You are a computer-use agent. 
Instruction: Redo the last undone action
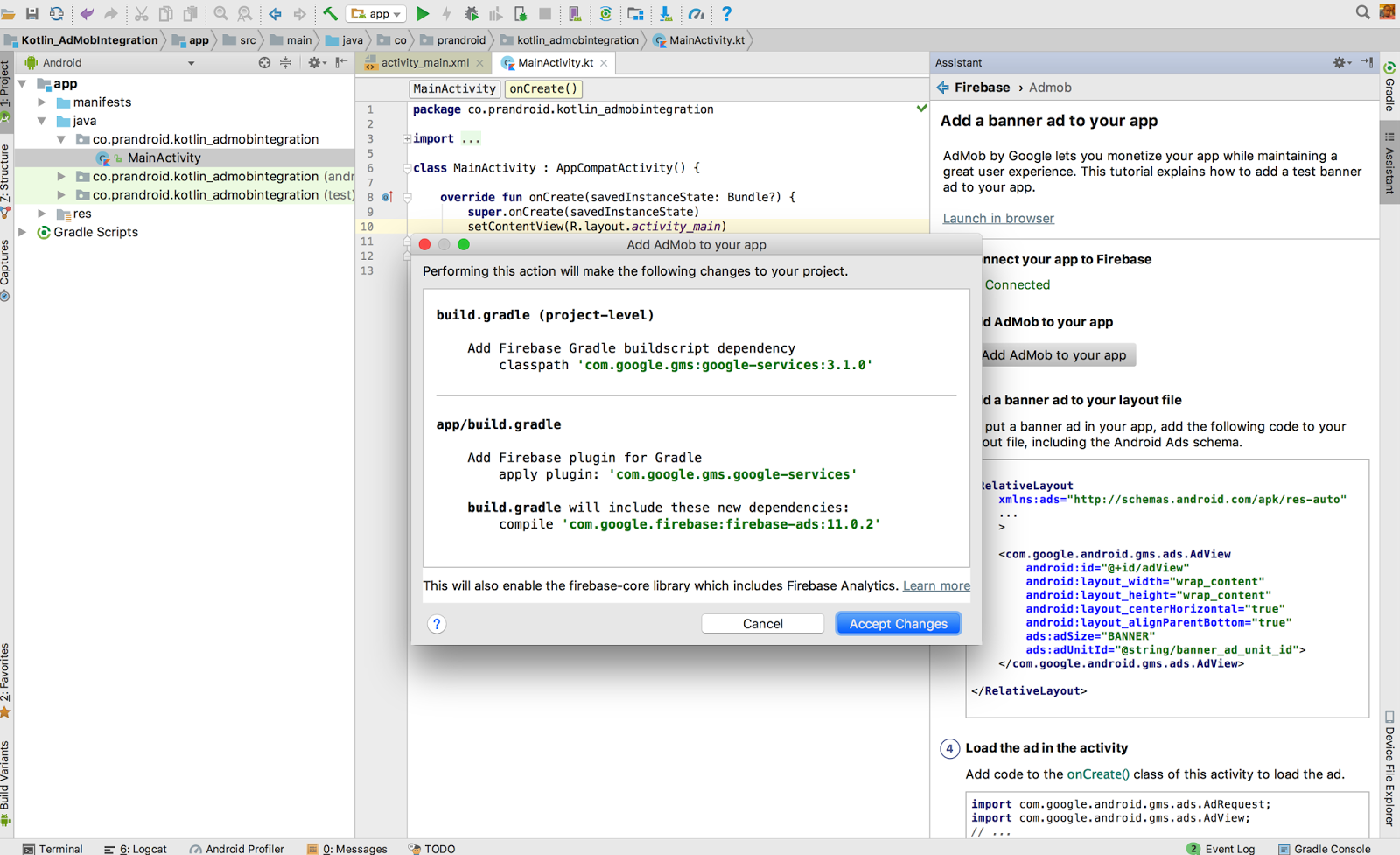[x=111, y=13]
